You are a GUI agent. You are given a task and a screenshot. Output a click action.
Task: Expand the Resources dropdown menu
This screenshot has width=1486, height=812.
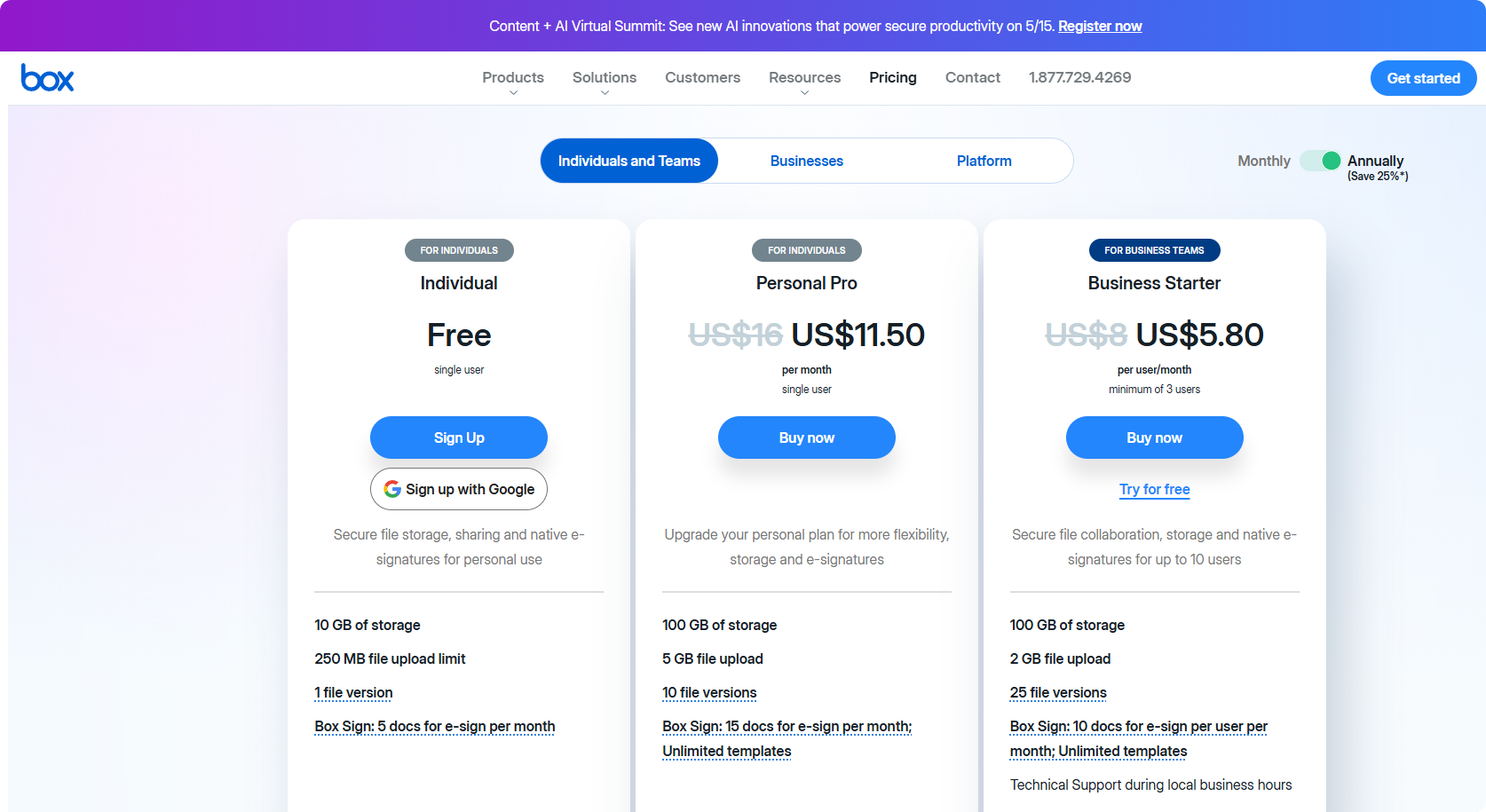pyautogui.click(x=804, y=78)
